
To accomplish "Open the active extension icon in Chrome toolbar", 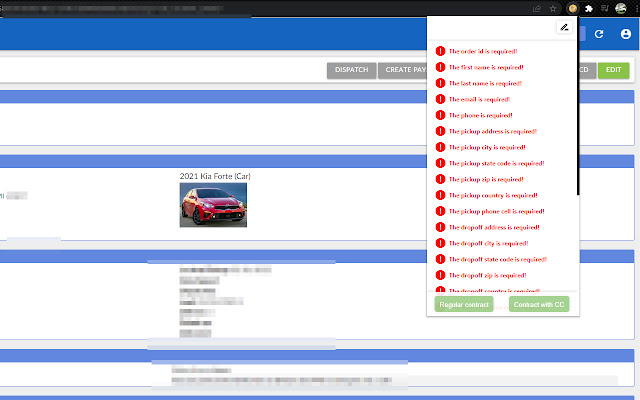I will pyautogui.click(x=573, y=8).
